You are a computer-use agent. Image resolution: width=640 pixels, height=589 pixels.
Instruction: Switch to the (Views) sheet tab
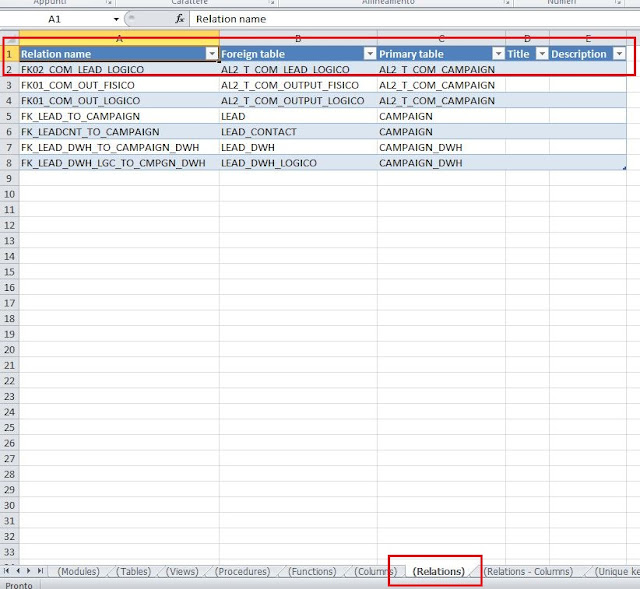click(182, 571)
